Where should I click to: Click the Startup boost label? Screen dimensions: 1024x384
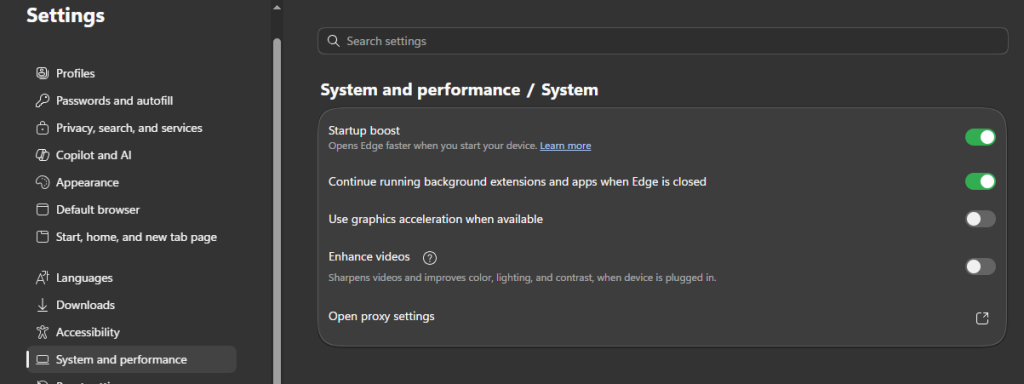click(364, 131)
